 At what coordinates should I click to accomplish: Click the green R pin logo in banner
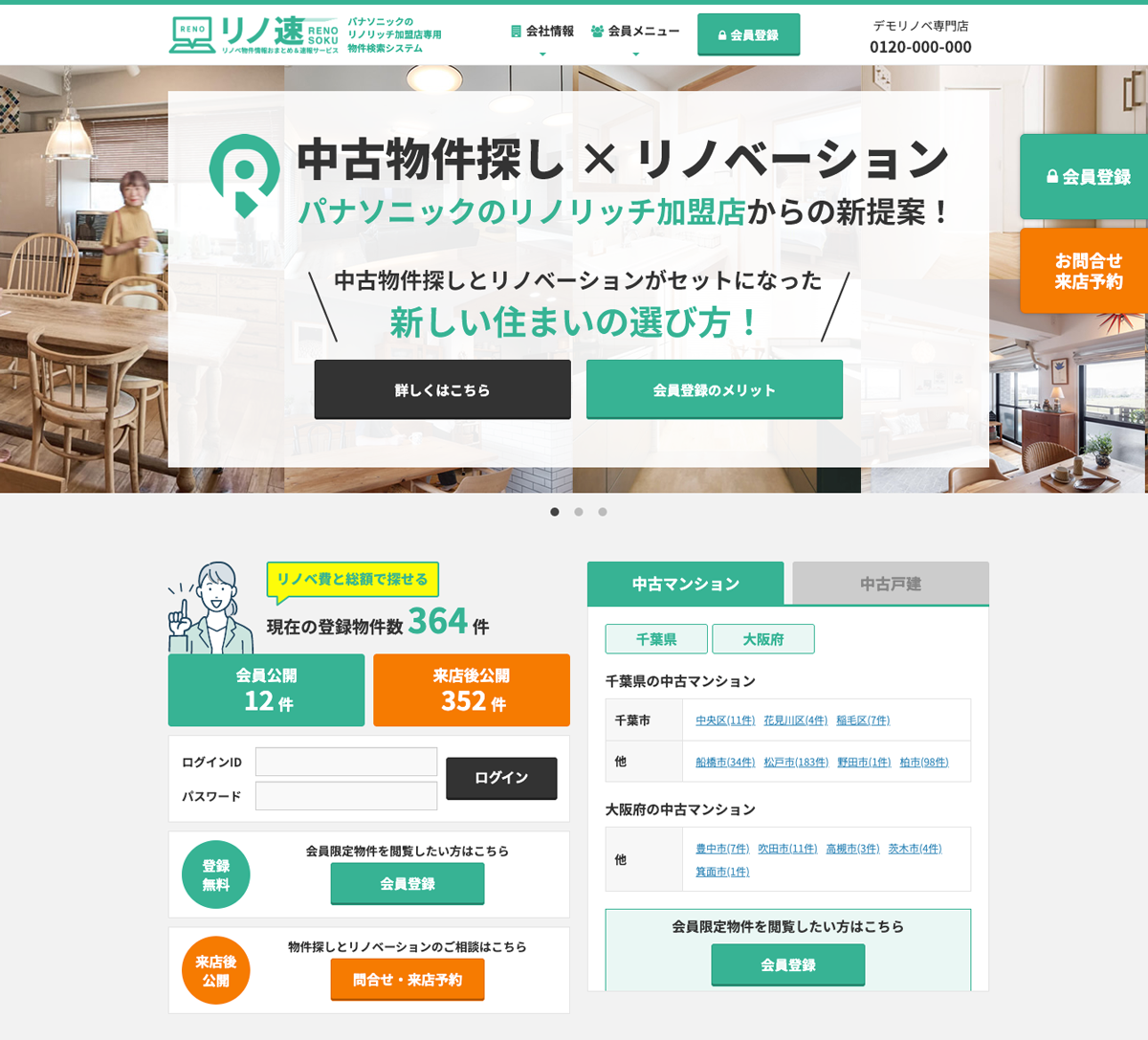(x=244, y=175)
